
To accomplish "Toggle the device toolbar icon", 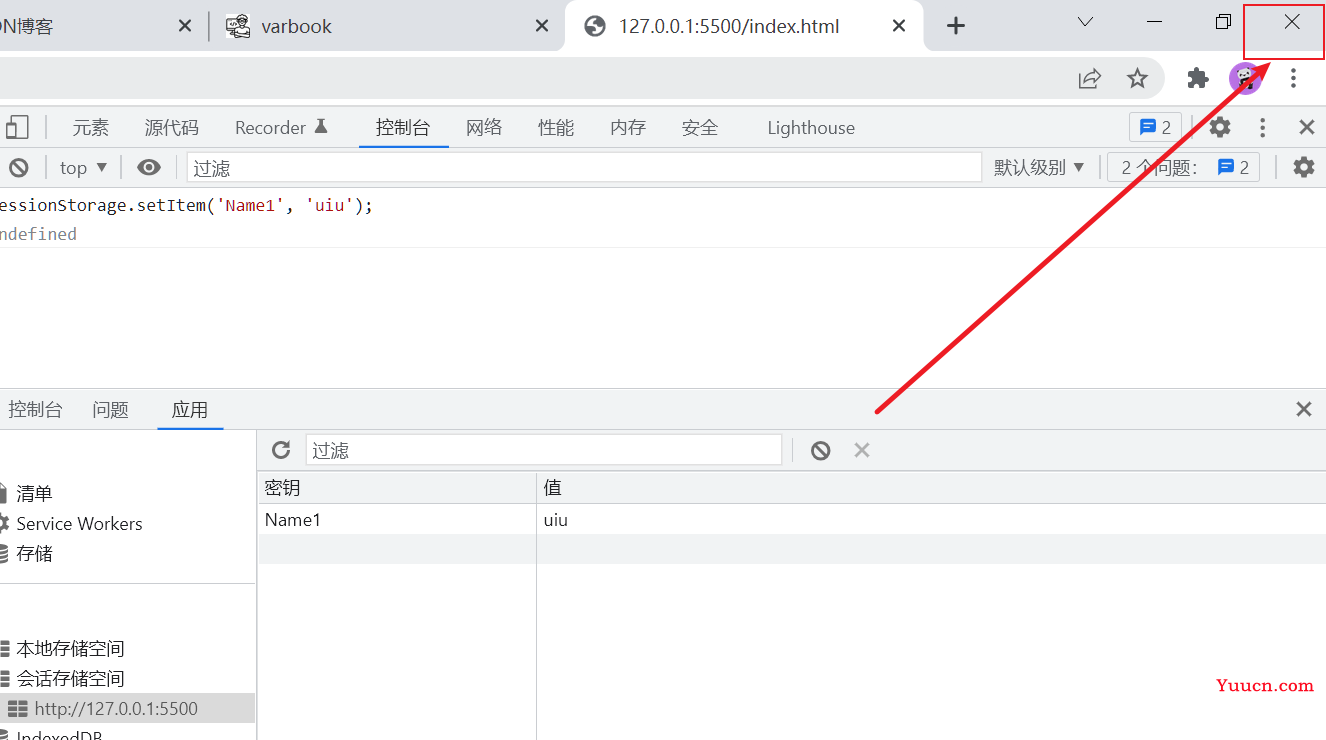I will pos(16,127).
